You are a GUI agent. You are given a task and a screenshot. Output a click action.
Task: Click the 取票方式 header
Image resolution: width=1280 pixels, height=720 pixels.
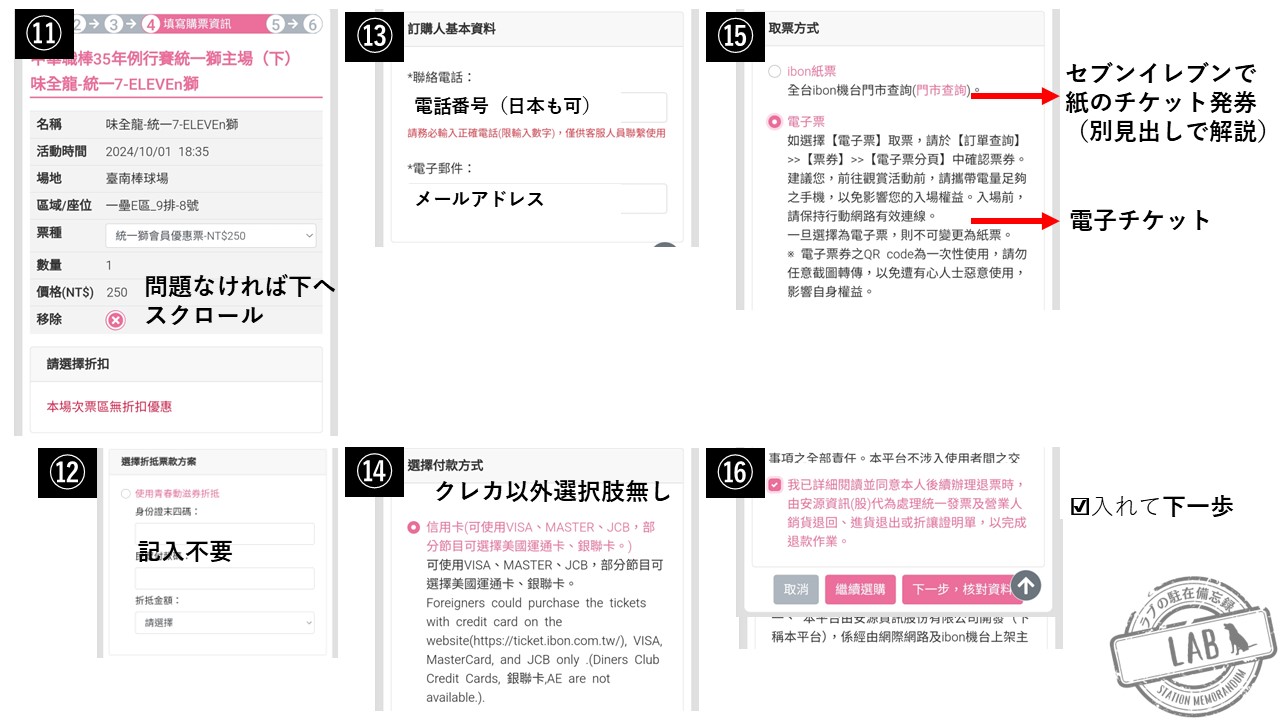(x=796, y=30)
